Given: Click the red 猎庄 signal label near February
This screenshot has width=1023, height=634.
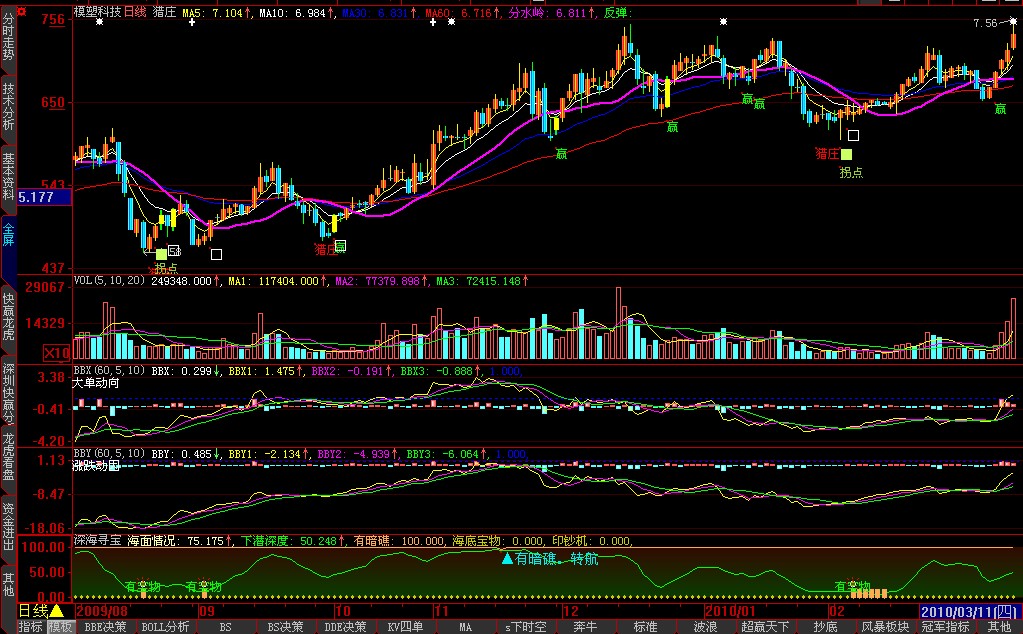Looking at the screenshot, I should (x=827, y=154).
